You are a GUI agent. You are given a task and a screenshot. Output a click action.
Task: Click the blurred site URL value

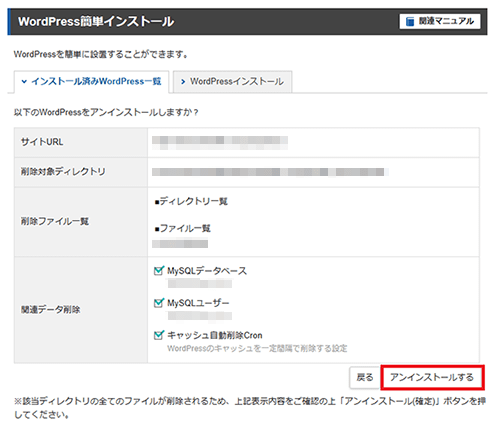[220, 142]
